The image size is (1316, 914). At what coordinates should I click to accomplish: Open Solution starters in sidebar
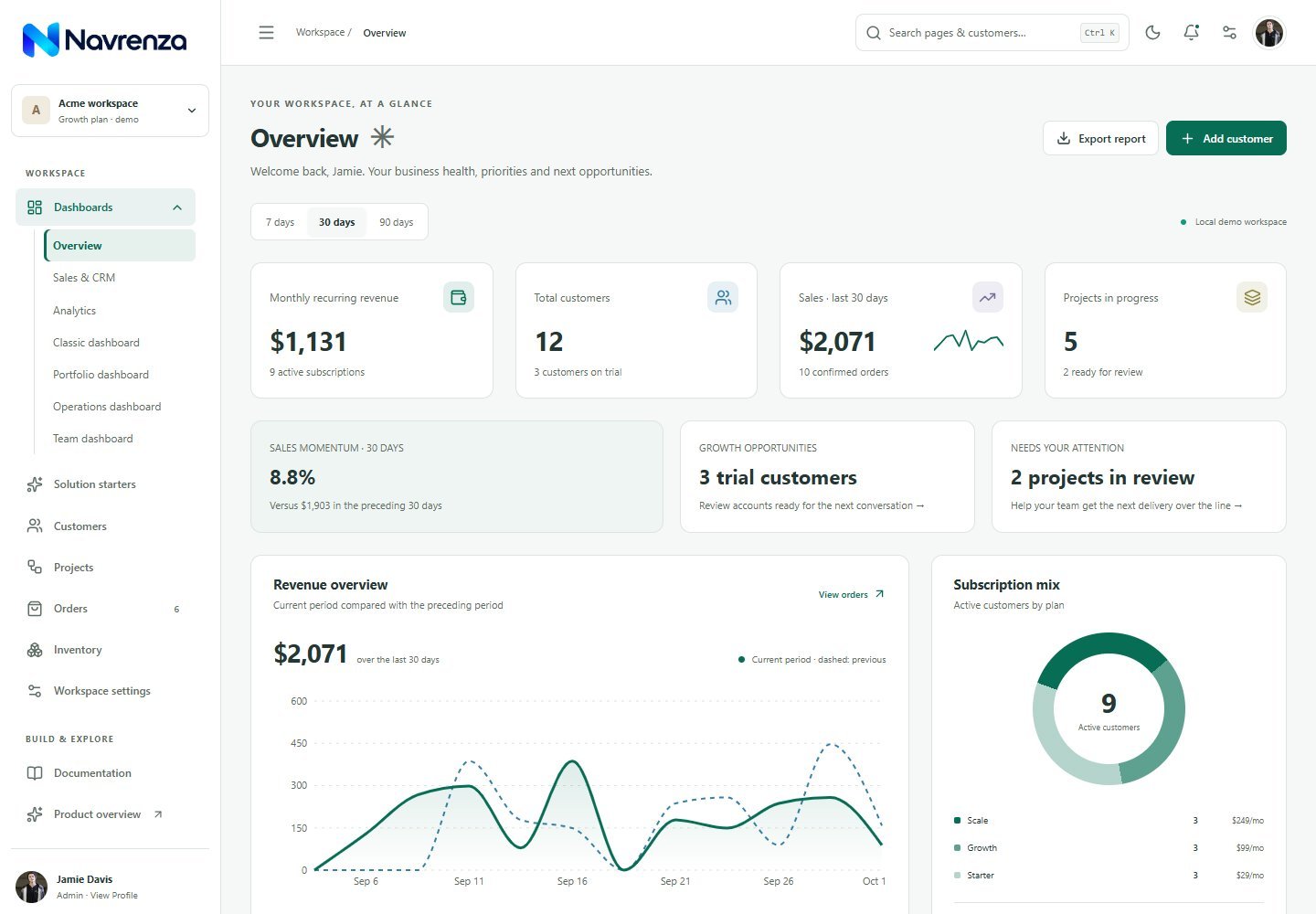(x=105, y=484)
